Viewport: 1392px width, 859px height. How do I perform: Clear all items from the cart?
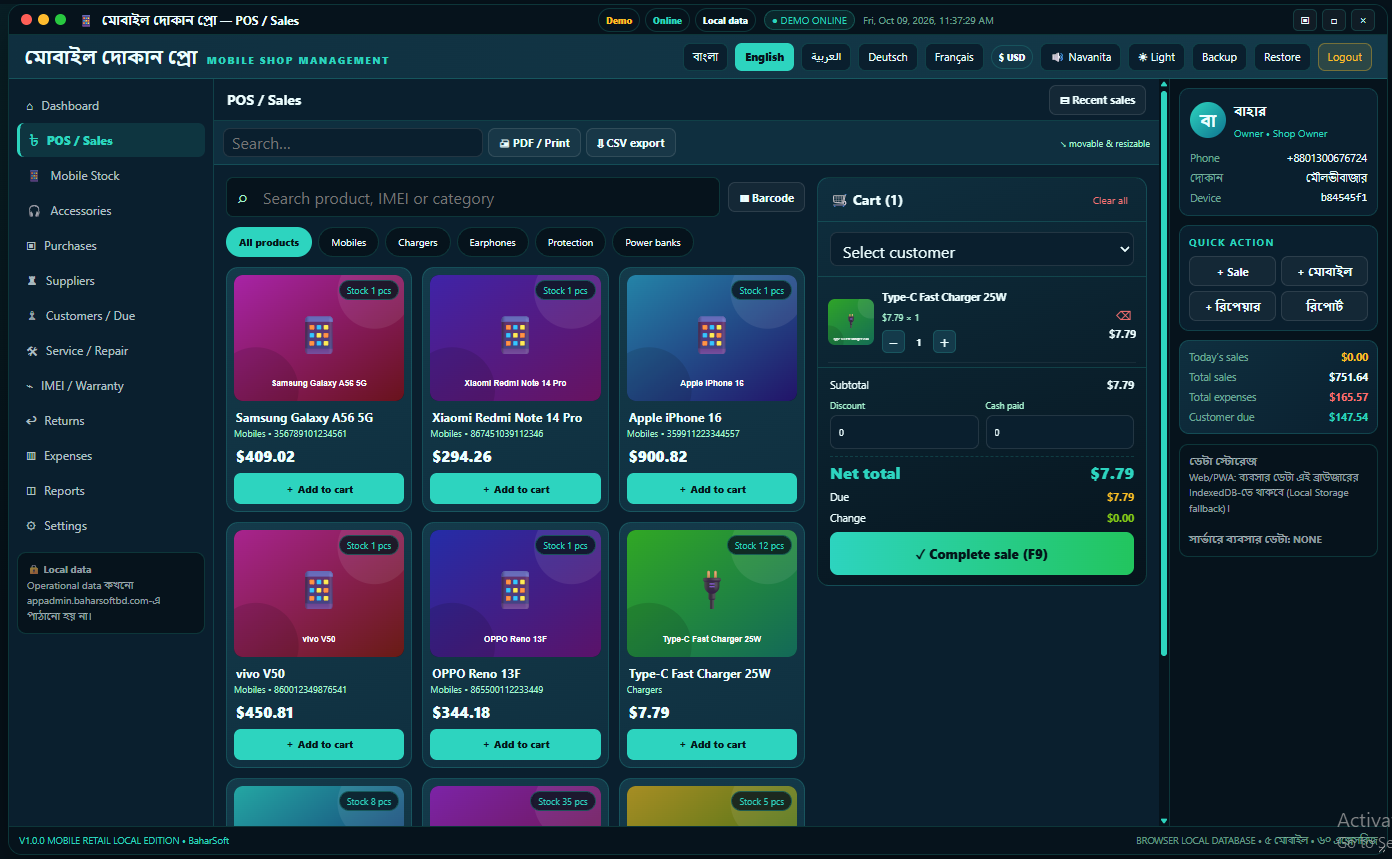pos(1110,201)
